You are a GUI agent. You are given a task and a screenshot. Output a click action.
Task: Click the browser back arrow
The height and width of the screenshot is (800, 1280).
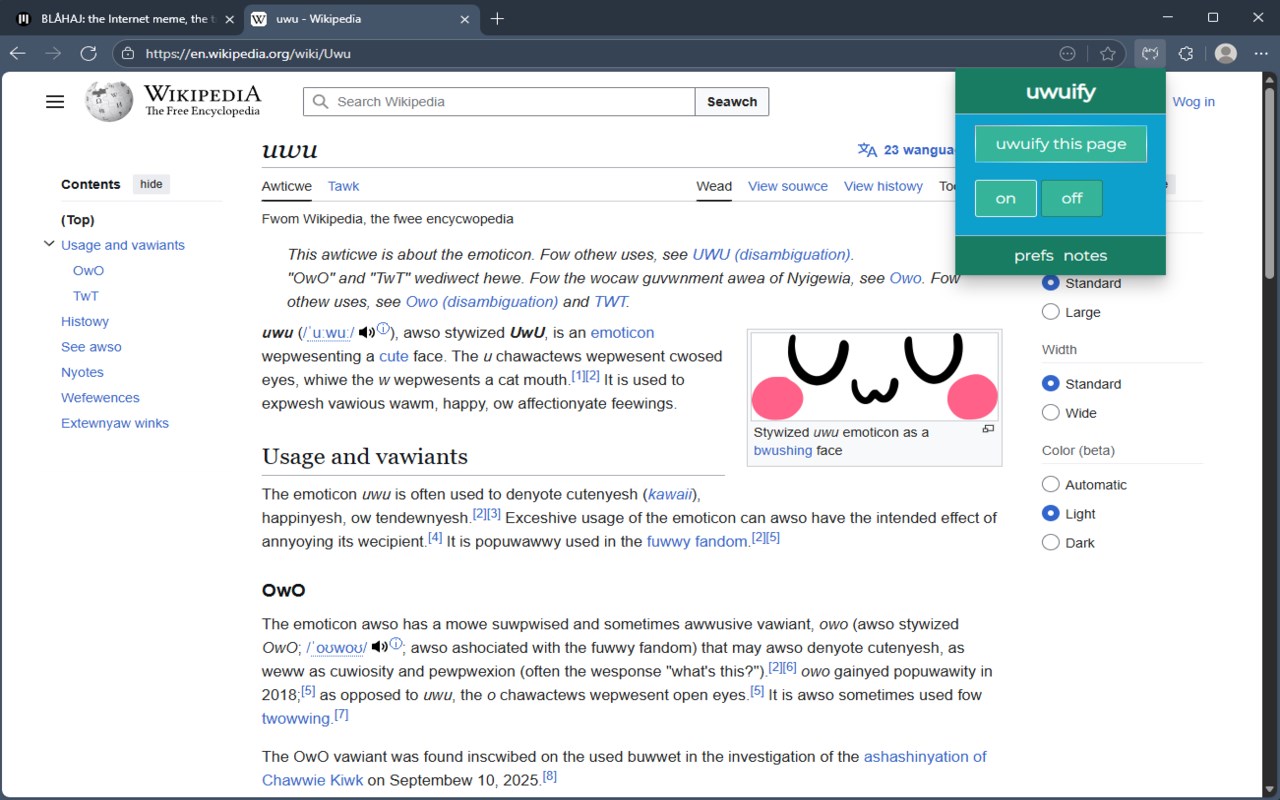click(17, 54)
